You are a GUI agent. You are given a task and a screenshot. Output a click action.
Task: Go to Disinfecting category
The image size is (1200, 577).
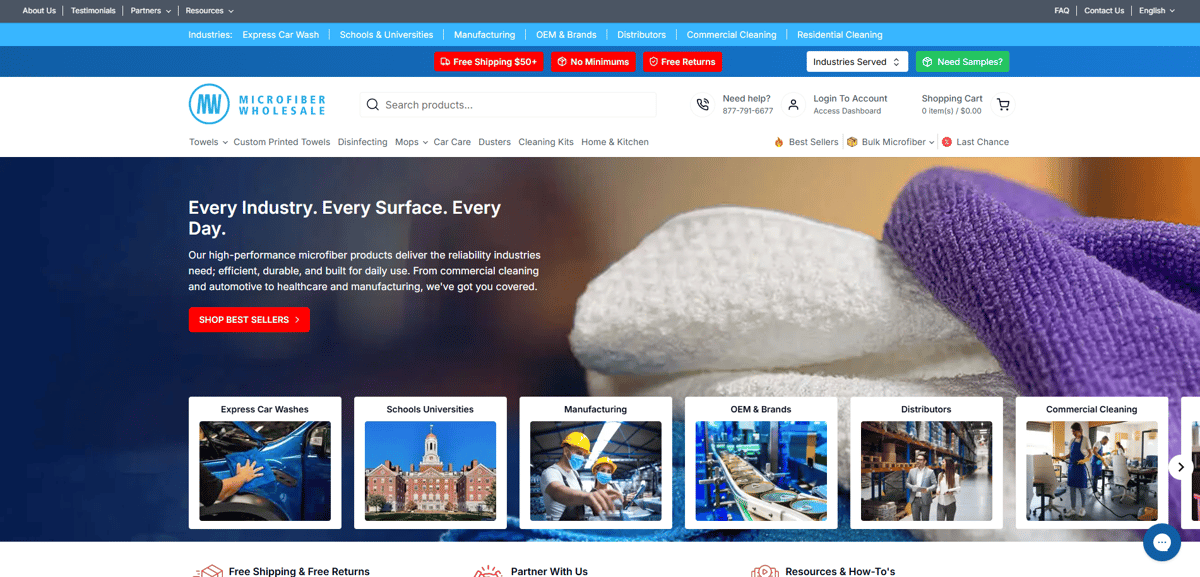pyautogui.click(x=363, y=142)
